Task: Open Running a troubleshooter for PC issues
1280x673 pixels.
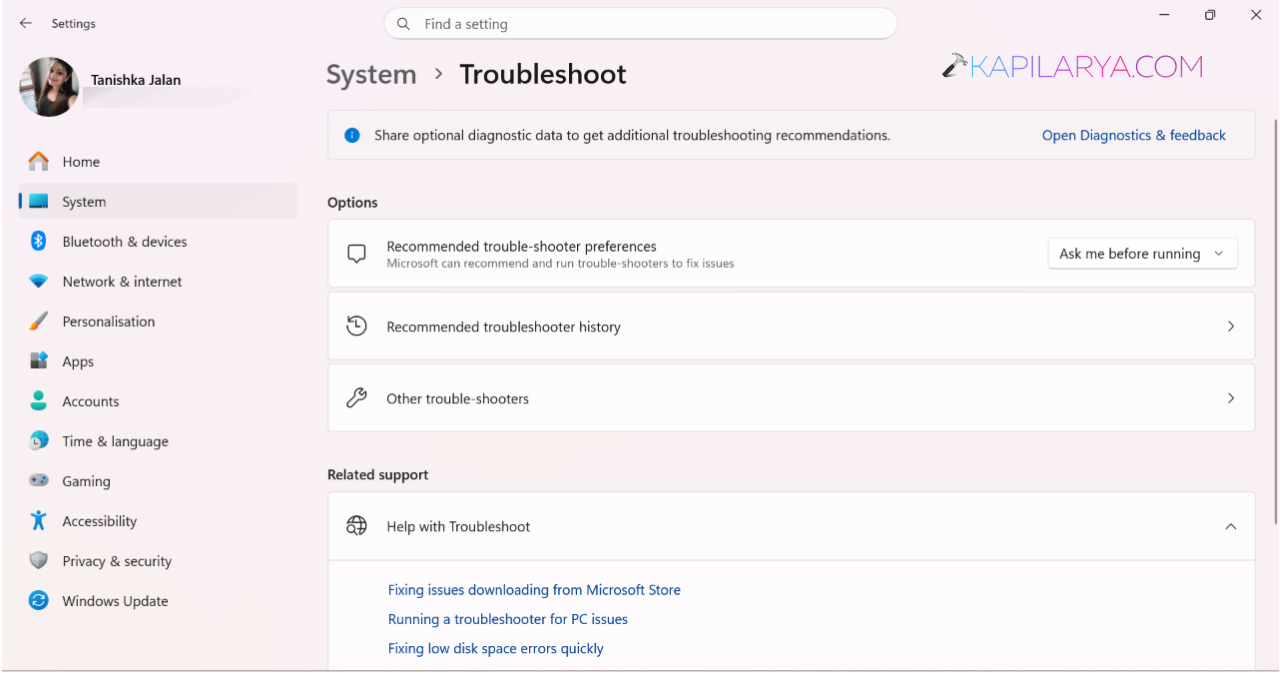Action: tap(508, 619)
